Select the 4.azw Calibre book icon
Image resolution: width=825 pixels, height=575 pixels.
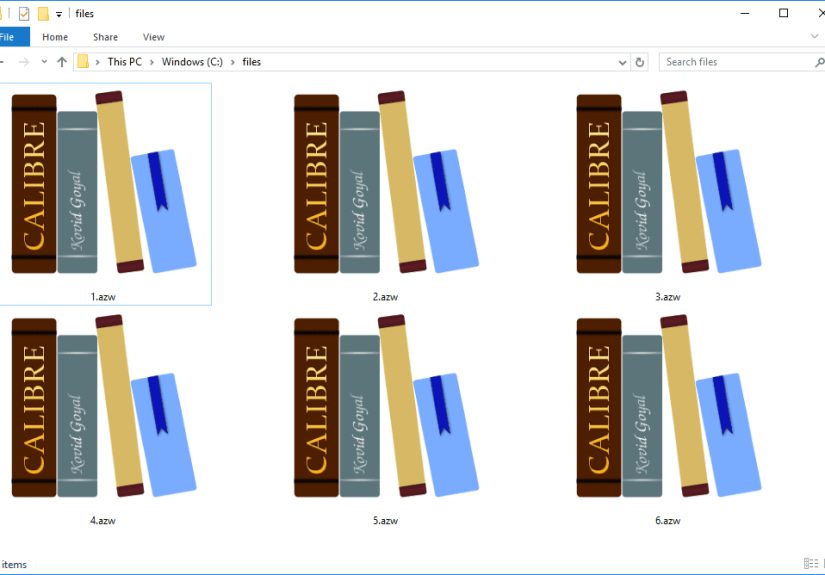click(x=104, y=406)
